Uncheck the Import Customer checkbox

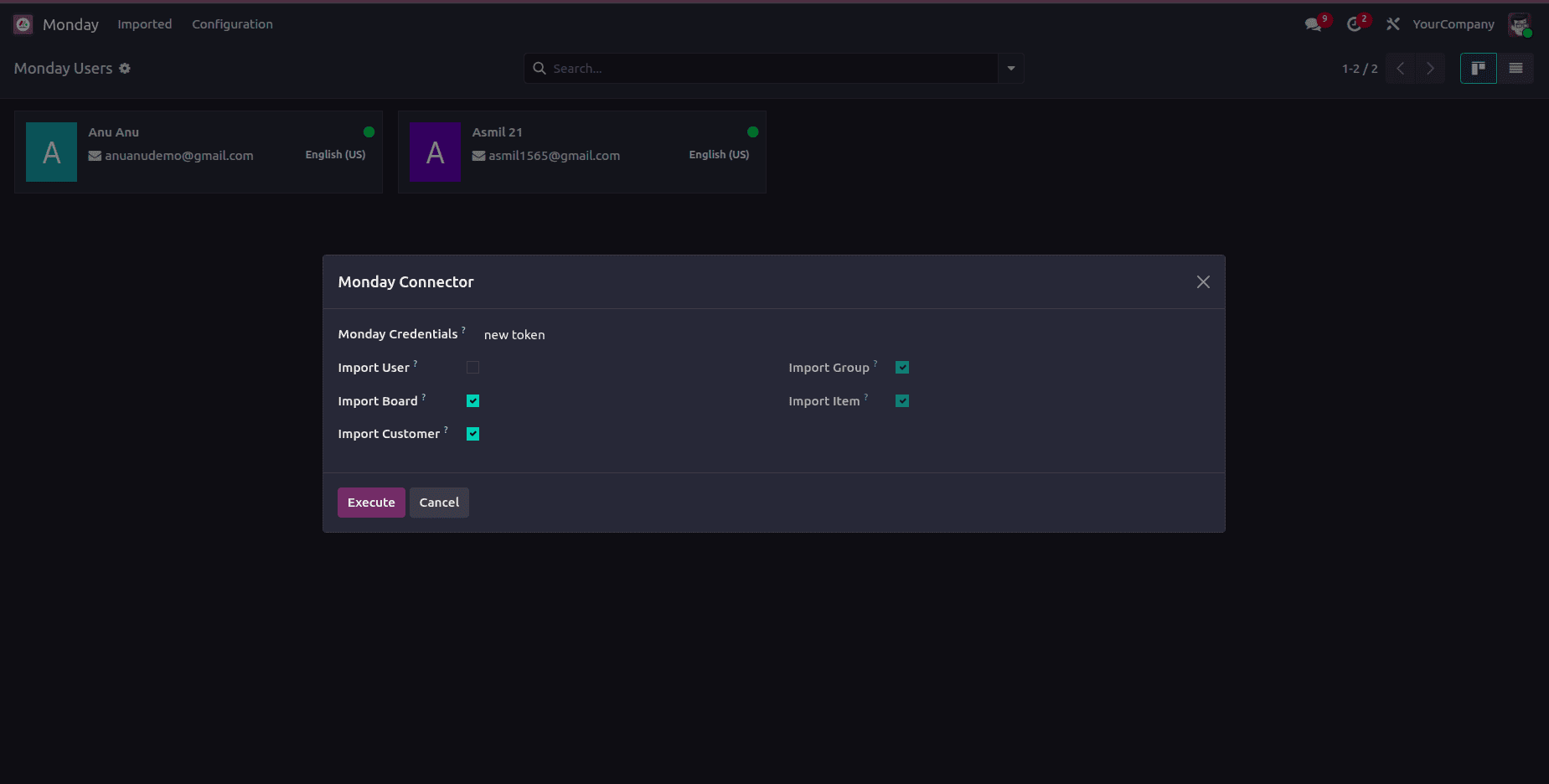pos(473,434)
